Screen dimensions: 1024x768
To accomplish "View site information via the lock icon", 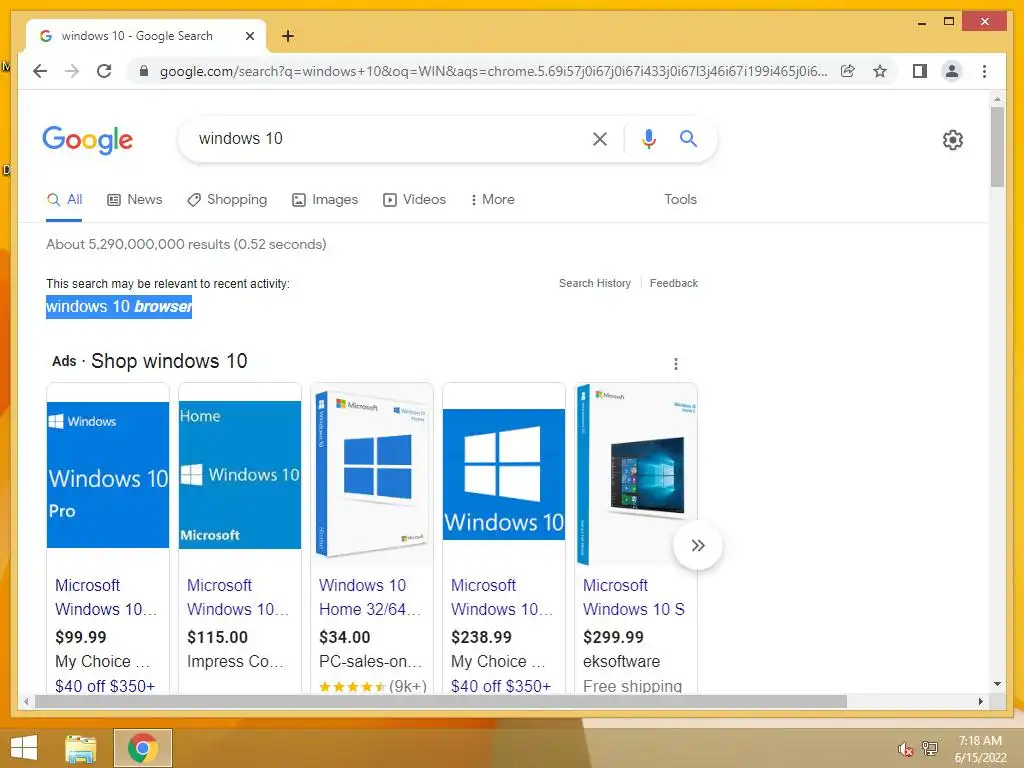I will 144,71.
